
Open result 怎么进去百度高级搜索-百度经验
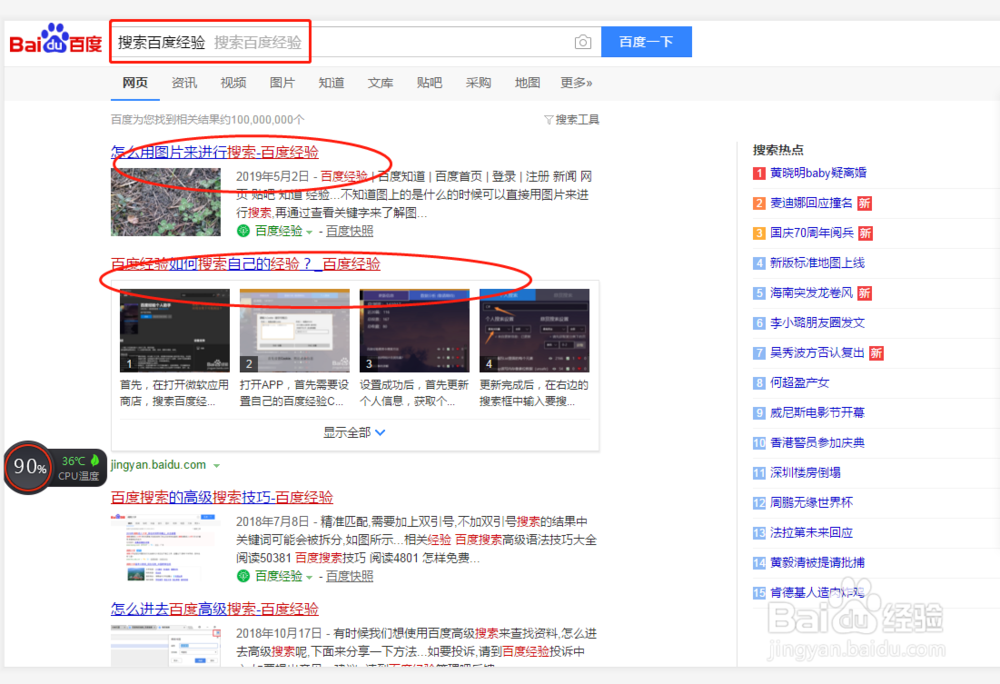(x=214, y=609)
